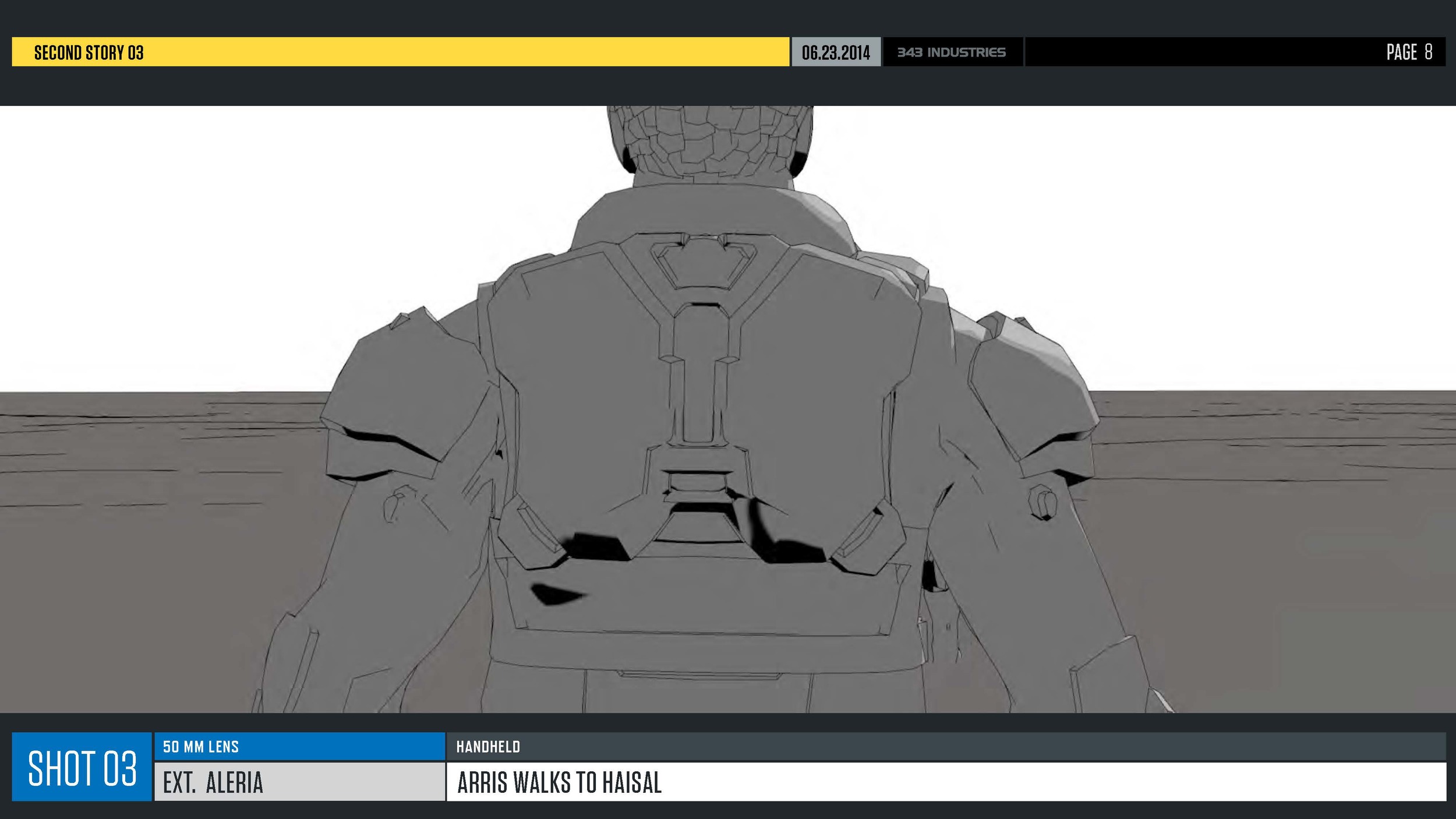Click the 'SECOND STORY 03' title text

(x=89, y=52)
